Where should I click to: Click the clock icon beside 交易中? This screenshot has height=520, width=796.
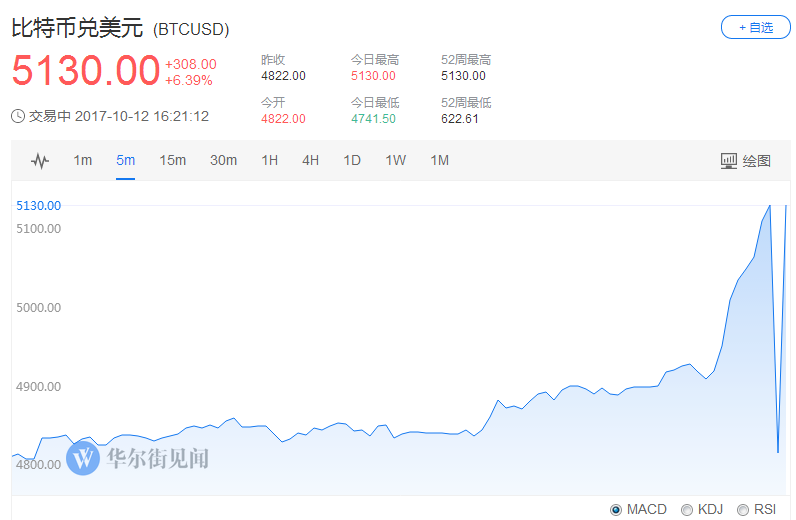18,116
